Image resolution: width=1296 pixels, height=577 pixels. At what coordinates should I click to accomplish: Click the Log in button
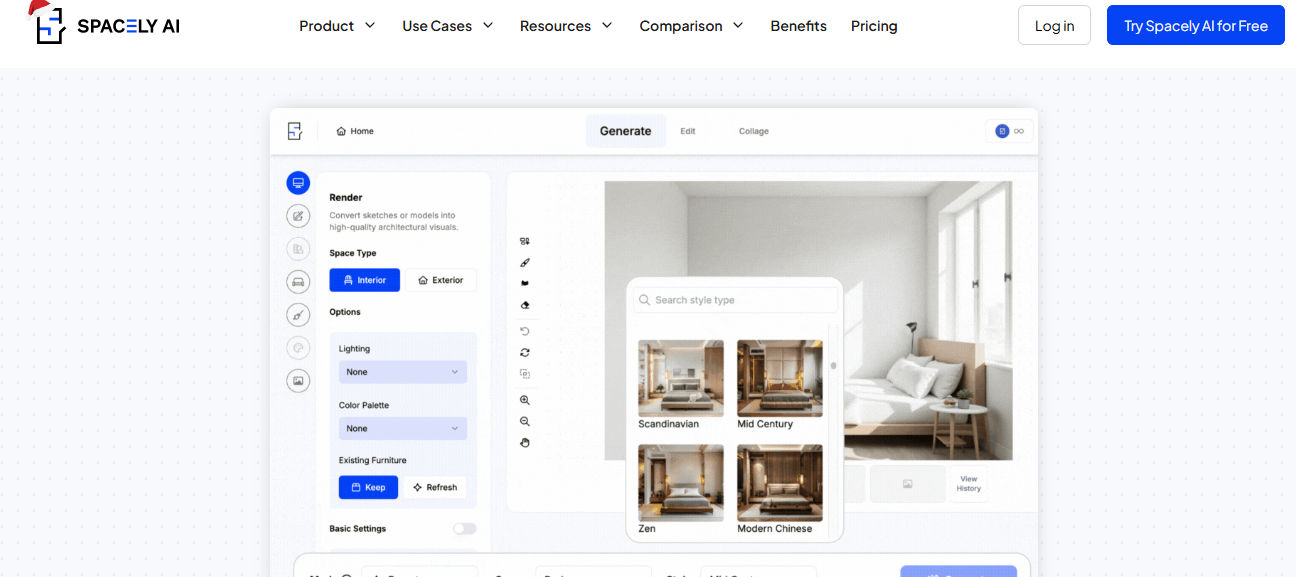[x=1054, y=25]
